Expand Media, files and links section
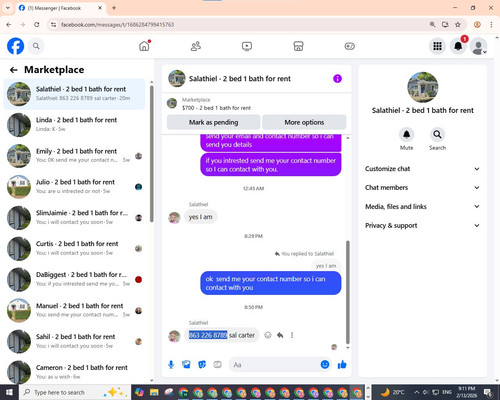500x400 pixels. [422, 206]
